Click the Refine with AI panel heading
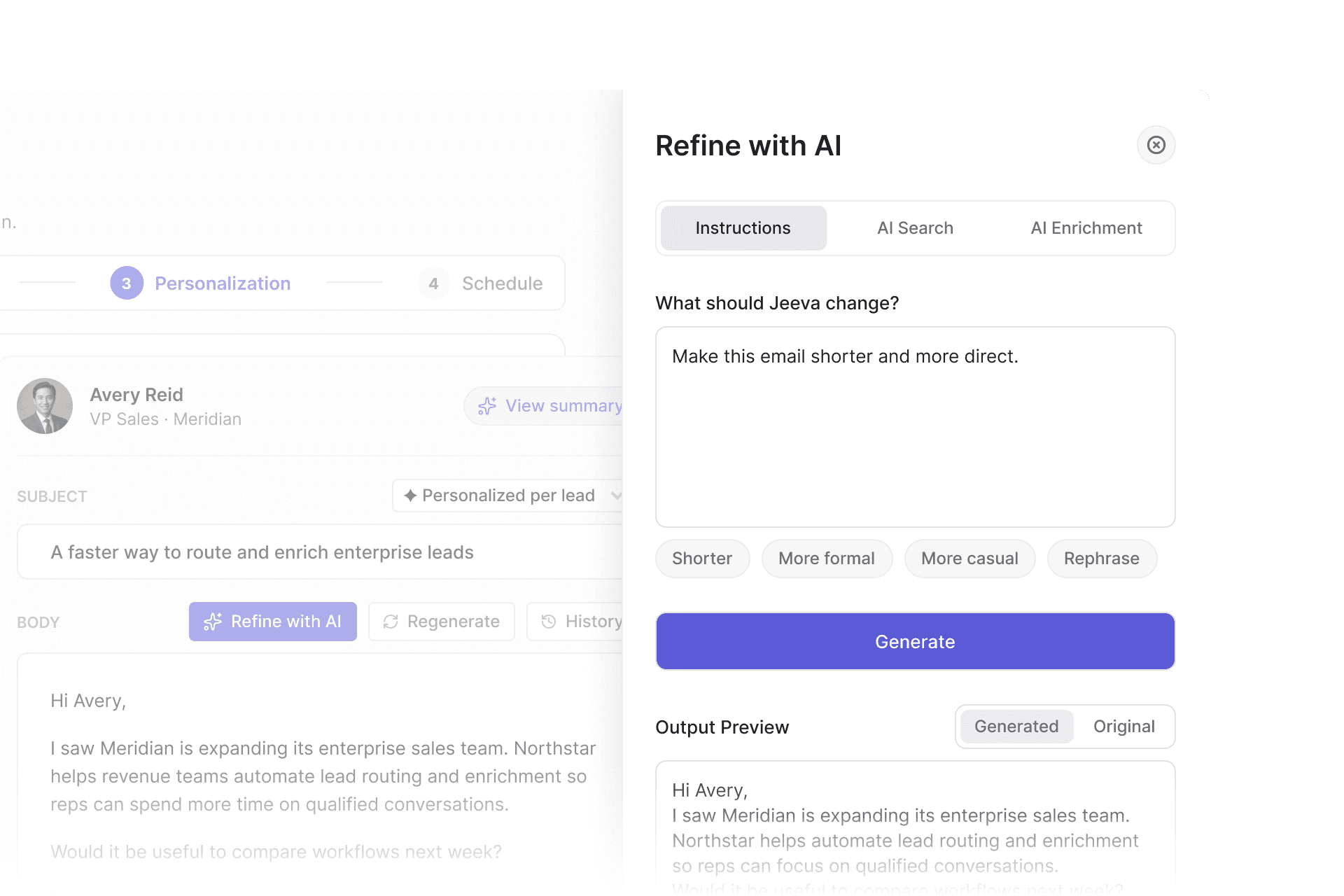The width and height of the screenshot is (1344, 896). tap(748, 146)
